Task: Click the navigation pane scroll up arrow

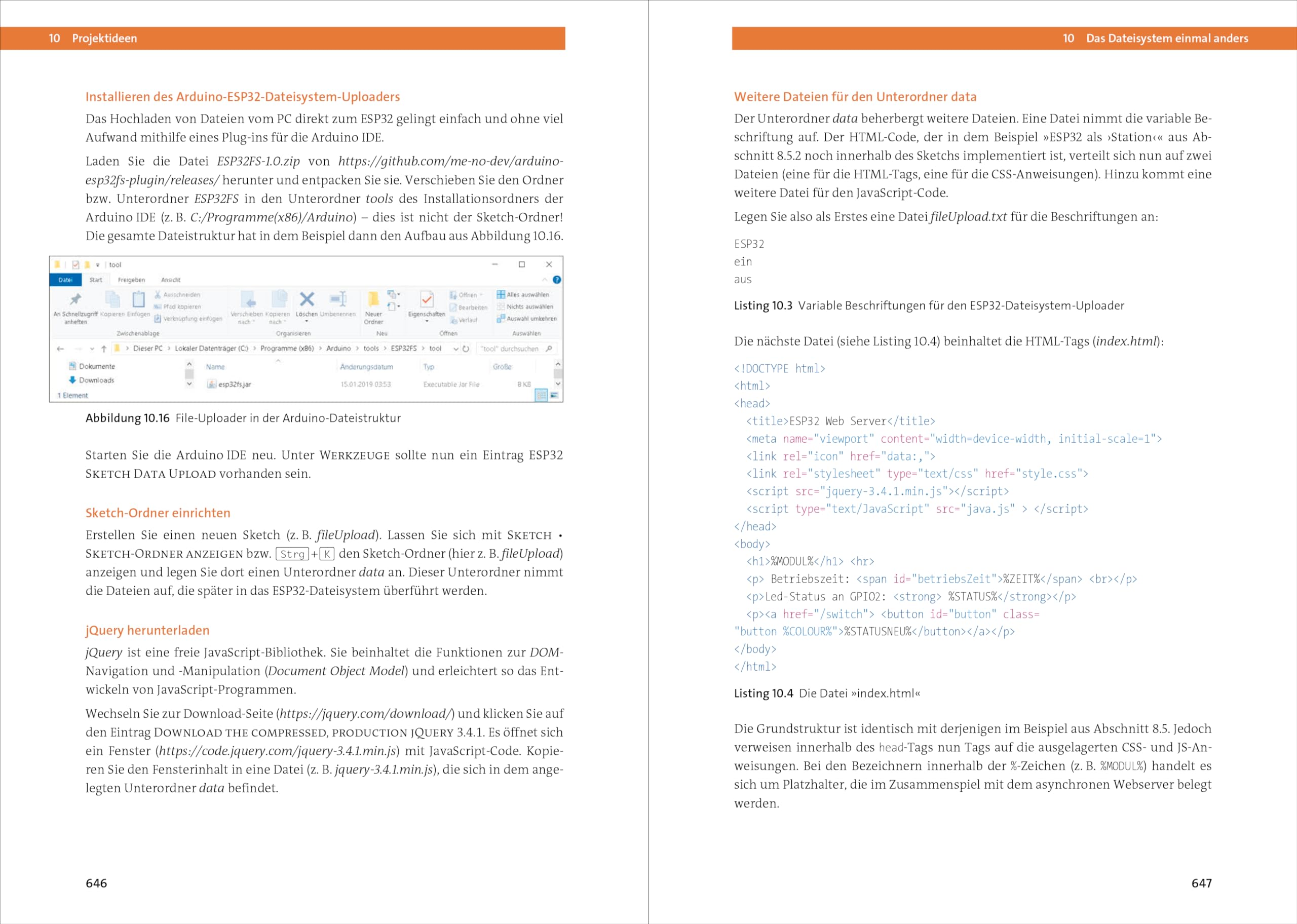Action: [x=189, y=363]
